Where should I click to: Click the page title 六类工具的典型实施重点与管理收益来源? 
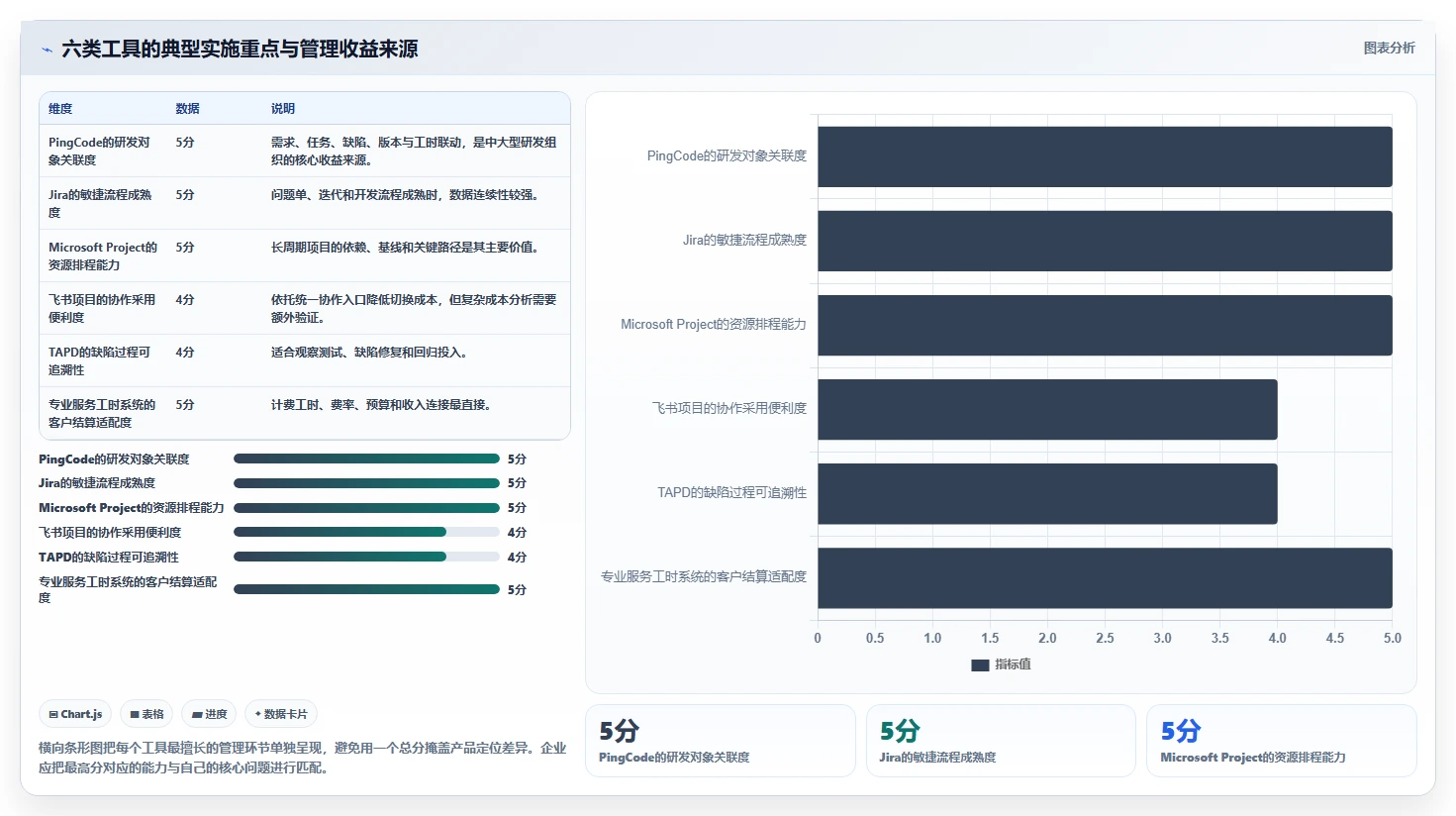[x=240, y=49]
